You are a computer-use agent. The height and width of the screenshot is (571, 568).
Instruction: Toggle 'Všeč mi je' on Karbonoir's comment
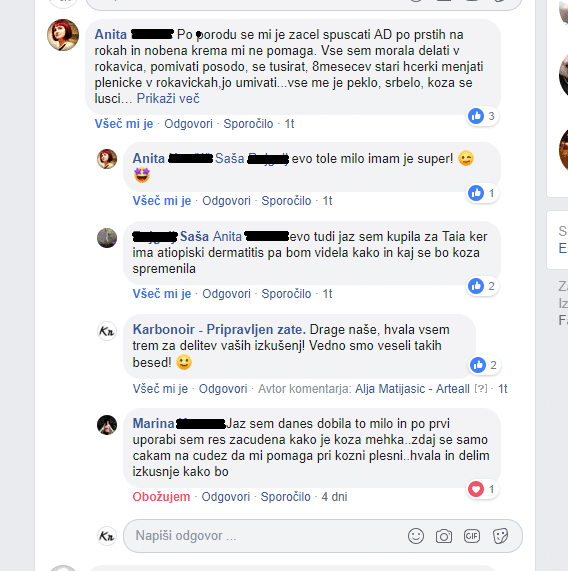pos(160,389)
